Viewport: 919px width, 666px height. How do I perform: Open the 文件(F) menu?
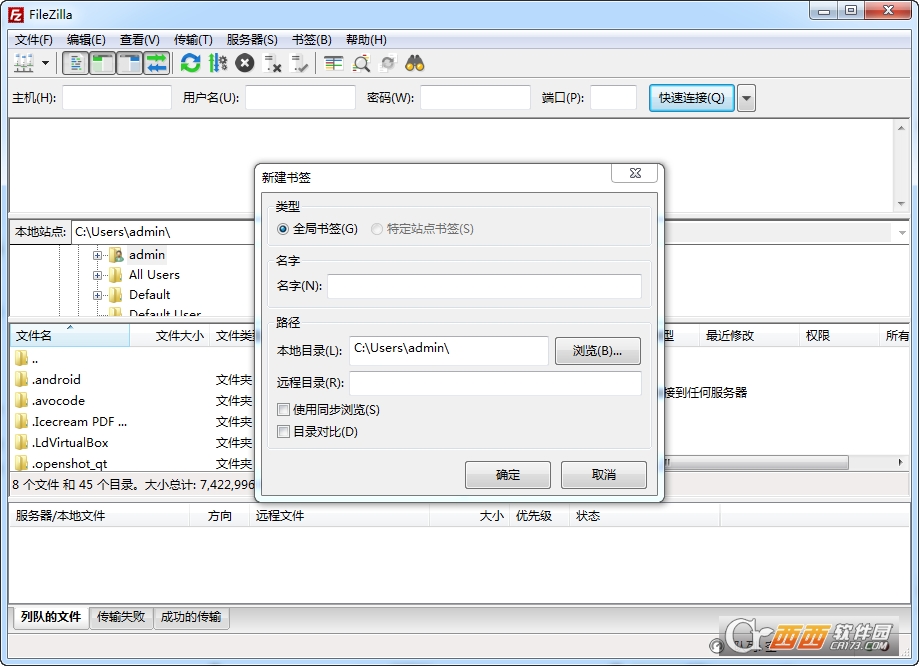click(x=34, y=39)
